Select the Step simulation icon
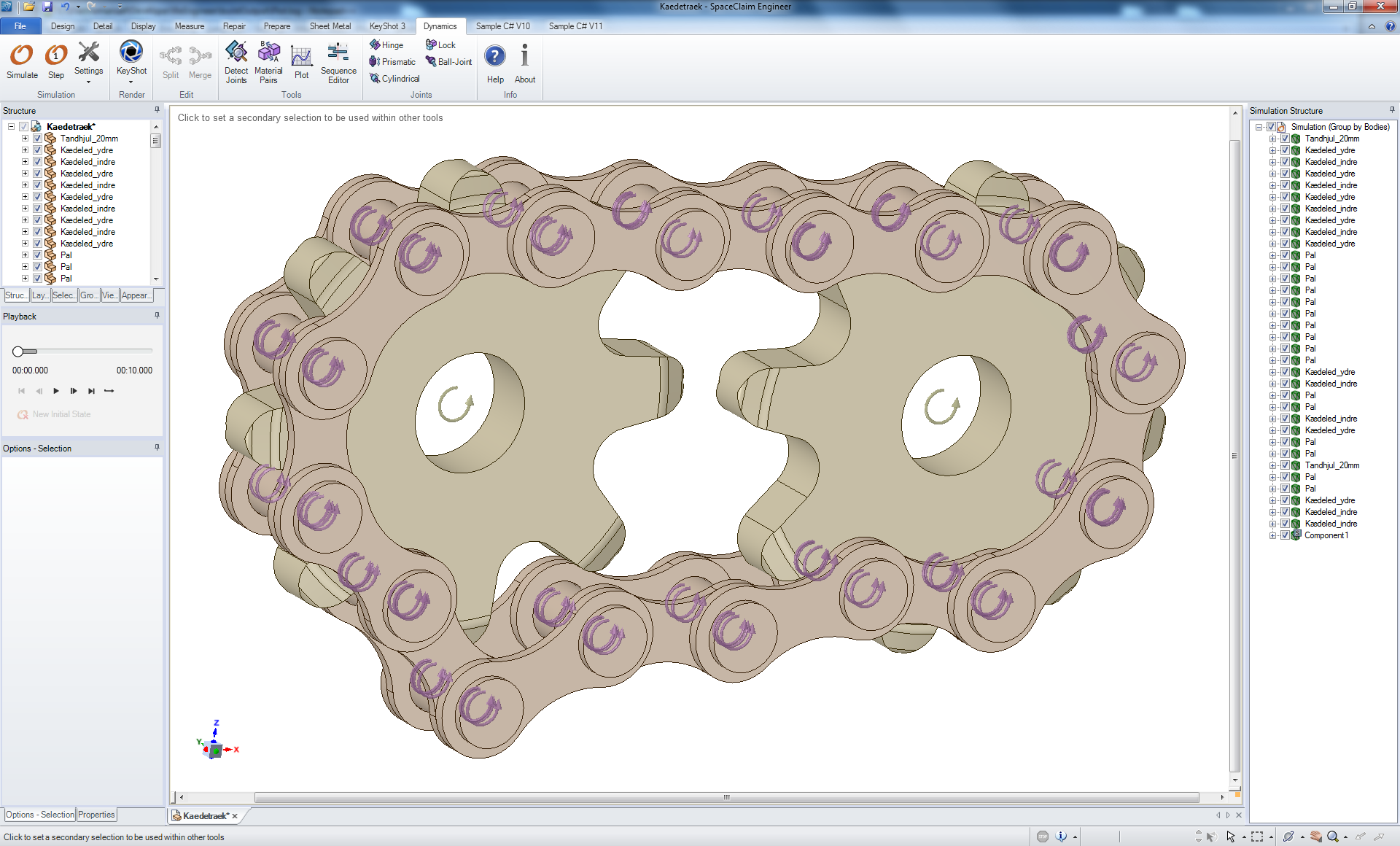Viewport: 1400px width, 846px height. point(55,62)
